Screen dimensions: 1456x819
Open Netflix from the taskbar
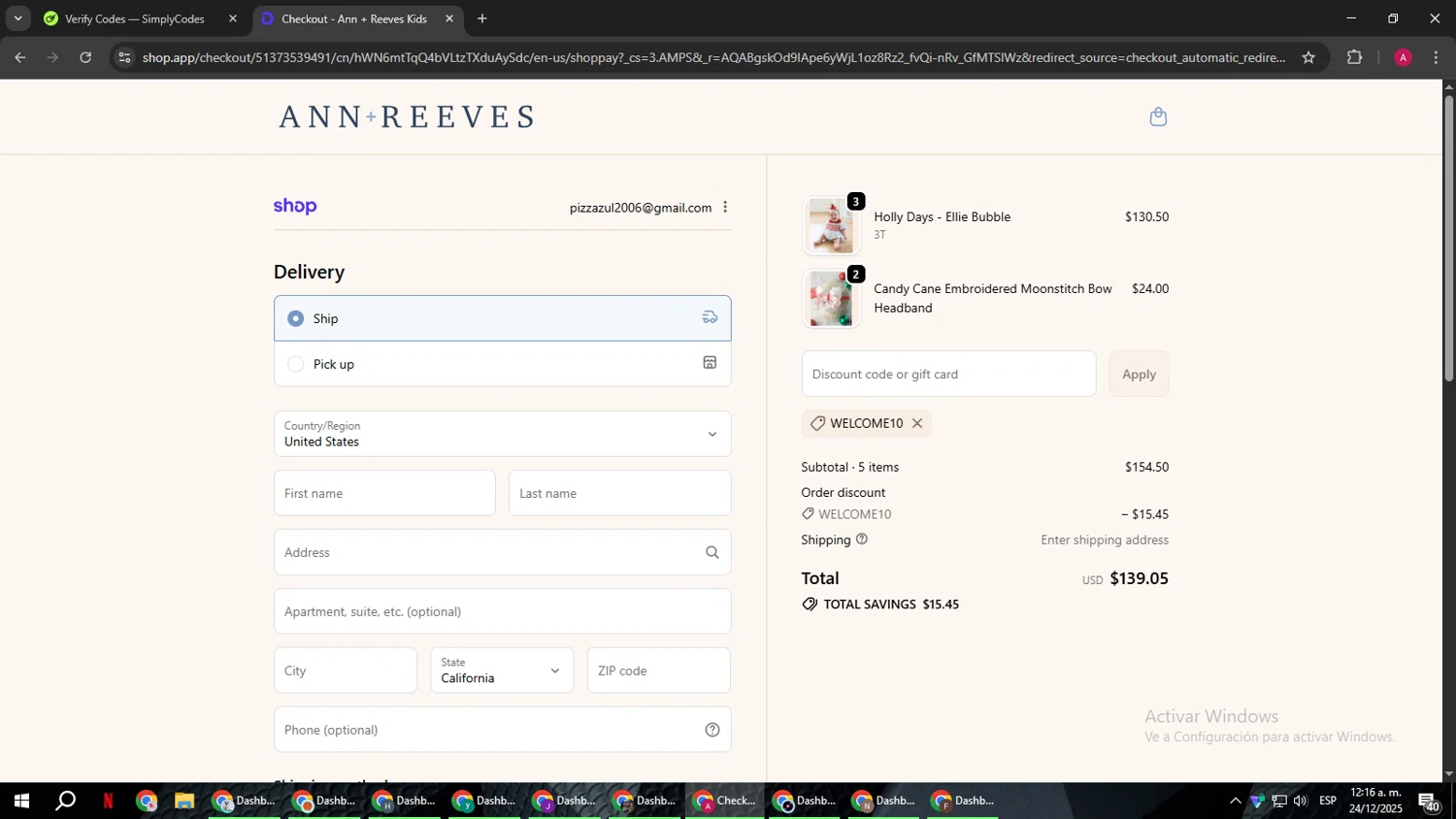pyautogui.click(x=108, y=802)
